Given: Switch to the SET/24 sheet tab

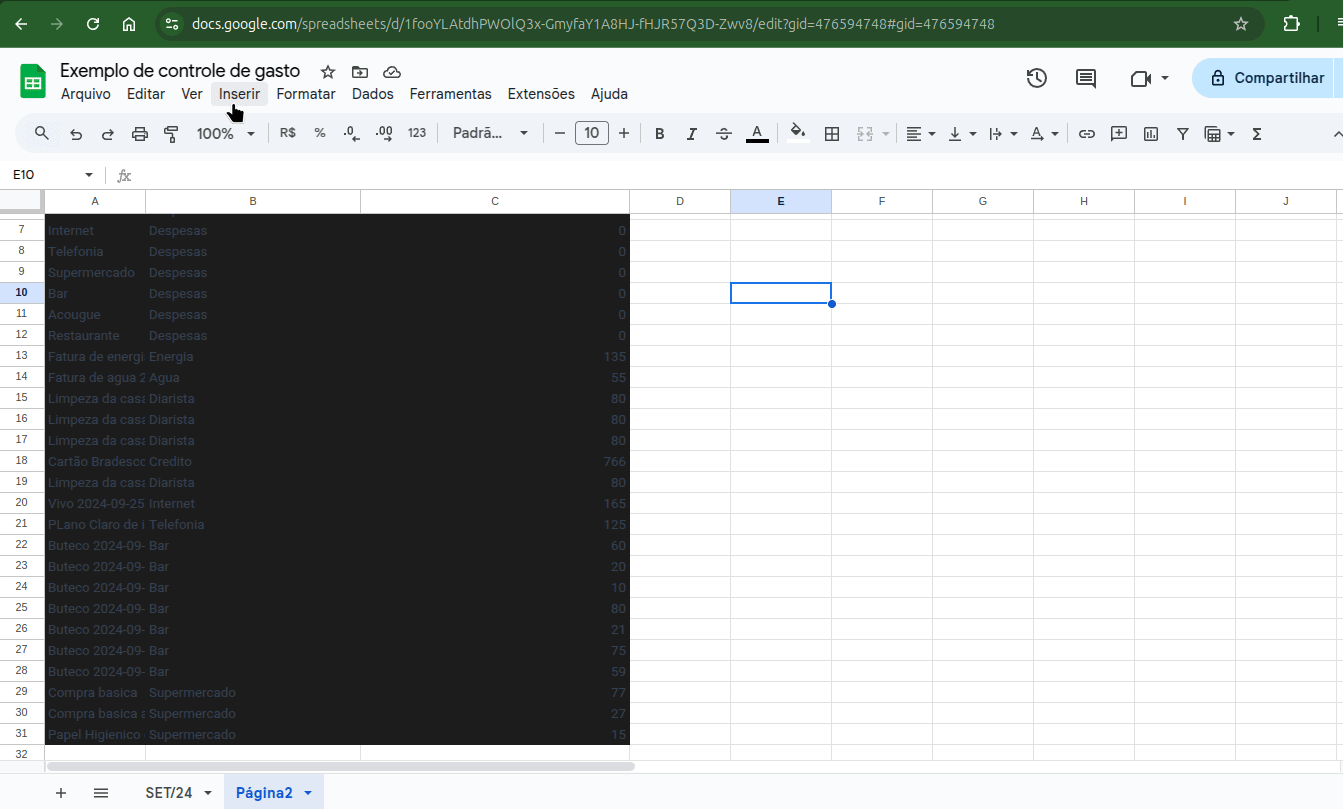Looking at the screenshot, I should pos(168,791).
